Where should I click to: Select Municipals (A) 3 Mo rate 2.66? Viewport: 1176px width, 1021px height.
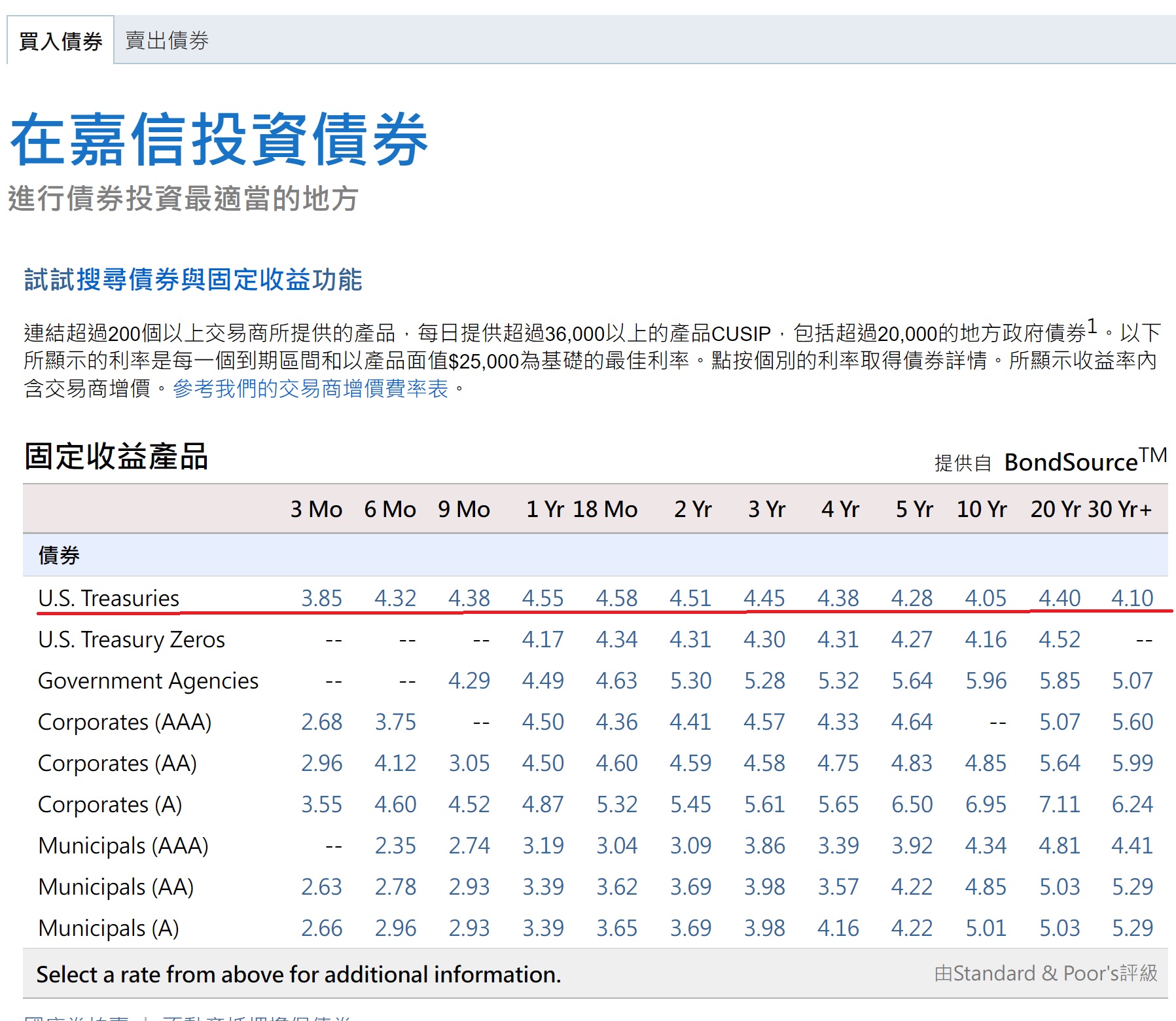coord(321,928)
